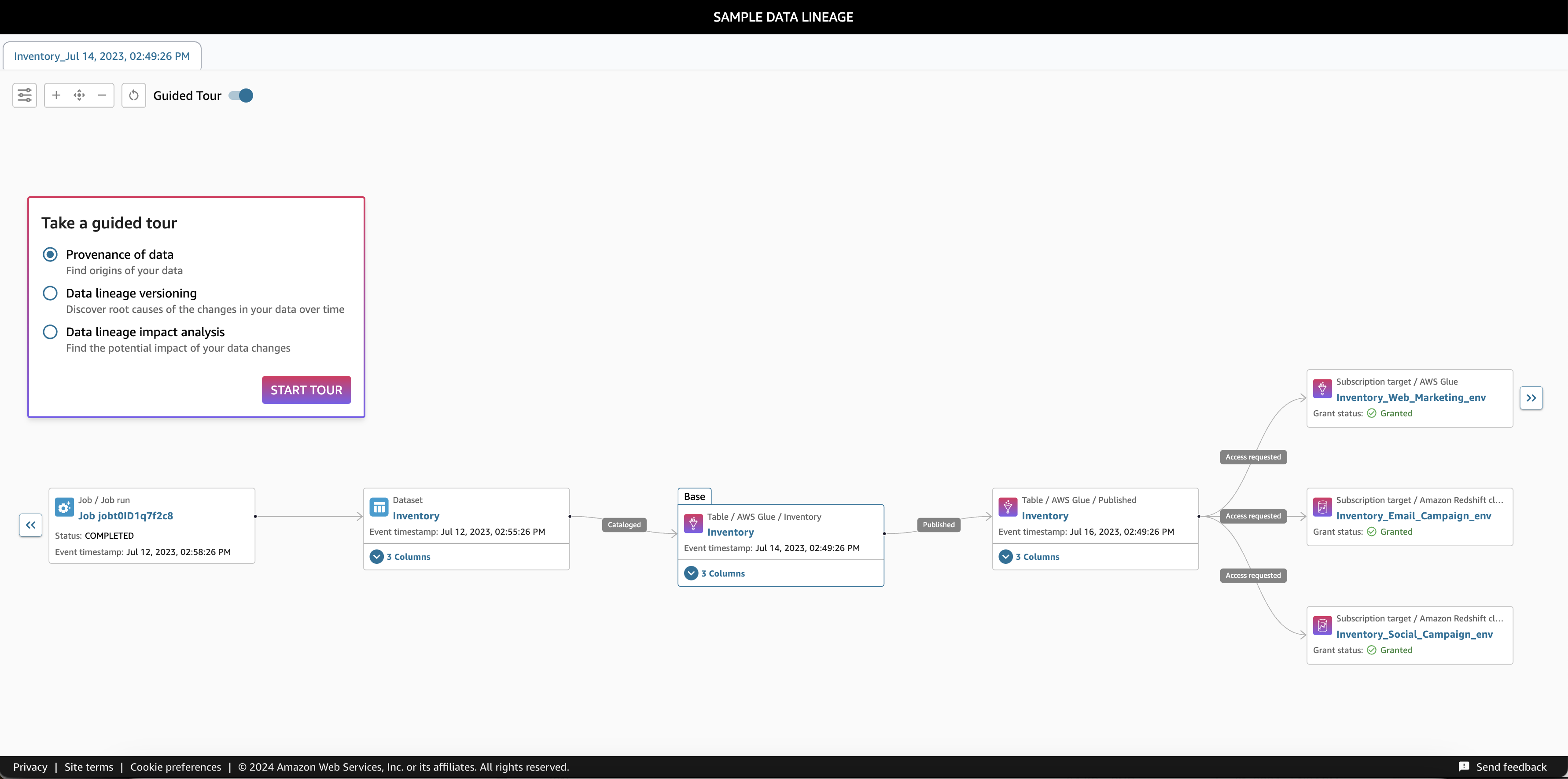Click the fit-to-view center icon

tap(79, 96)
